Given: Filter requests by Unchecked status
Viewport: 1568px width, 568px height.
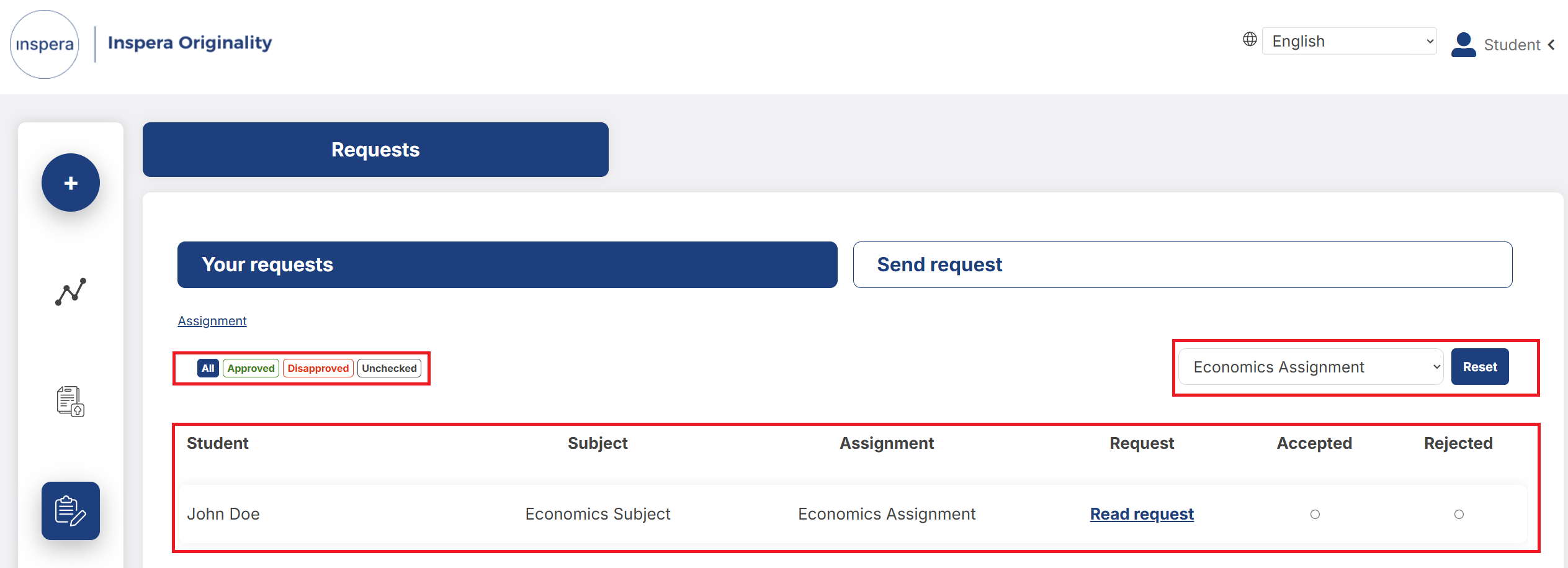Looking at the screenshot, I should (x=389, y=368).
